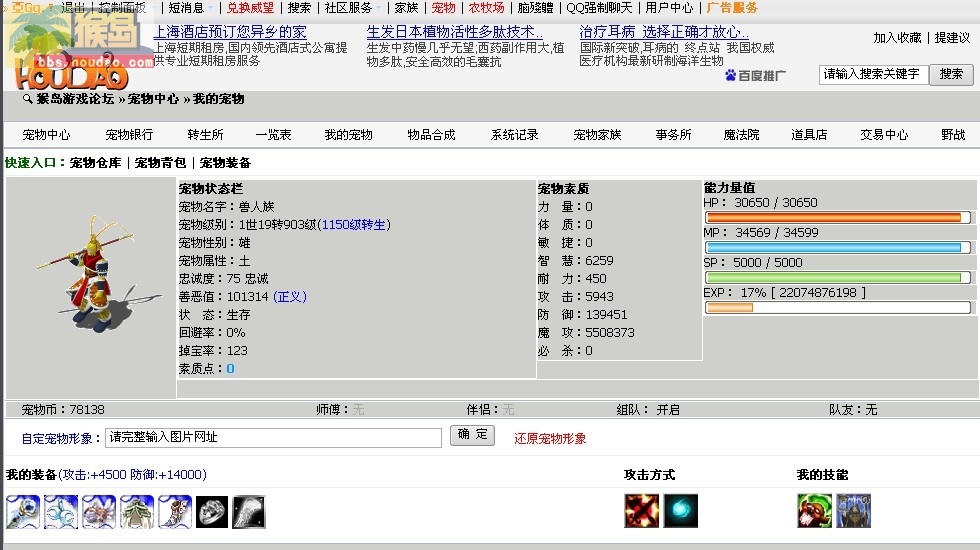This screenshot has width=980, height=550.
Task: Open the 生发日本植物活性多肽技术 ad link
Action: (454, 32)
